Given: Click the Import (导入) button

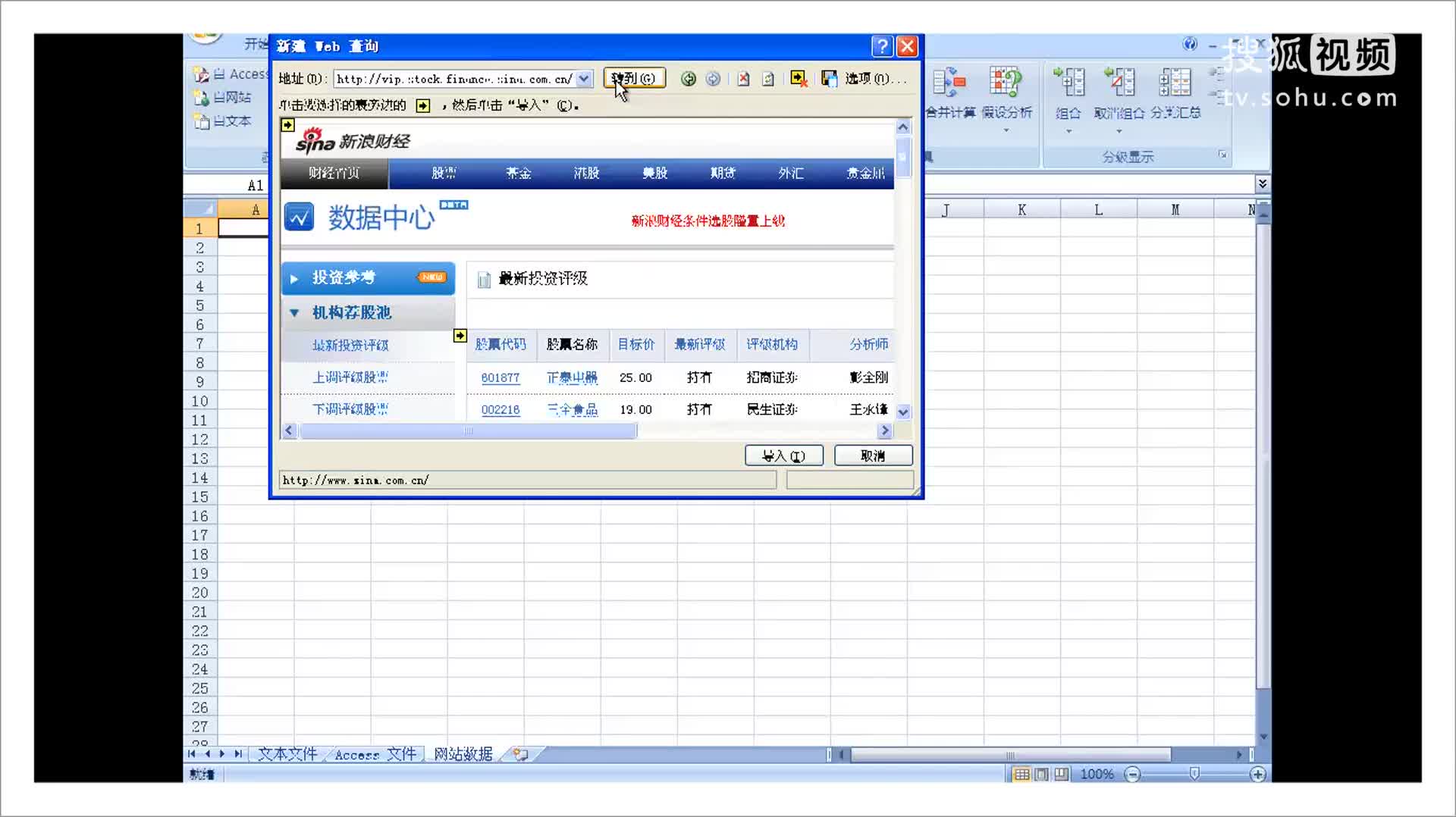Looking at the screenshot, I should point(783,455).
